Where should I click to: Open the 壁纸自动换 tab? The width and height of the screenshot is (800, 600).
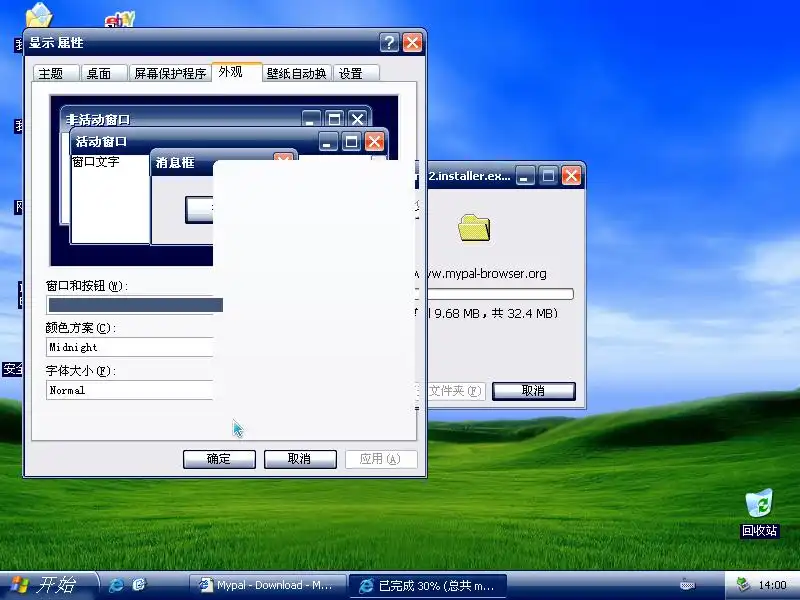296,73
